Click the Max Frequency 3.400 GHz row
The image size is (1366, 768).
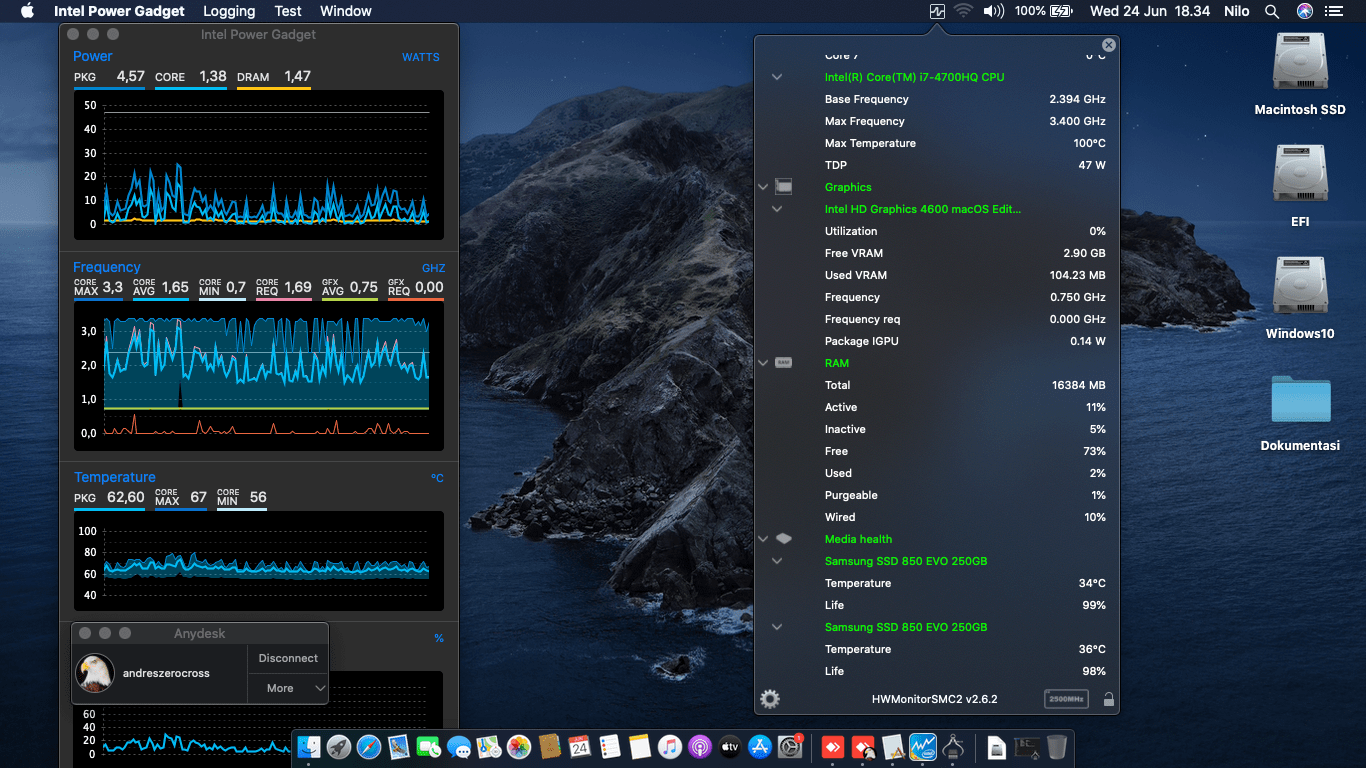(965, 121)
